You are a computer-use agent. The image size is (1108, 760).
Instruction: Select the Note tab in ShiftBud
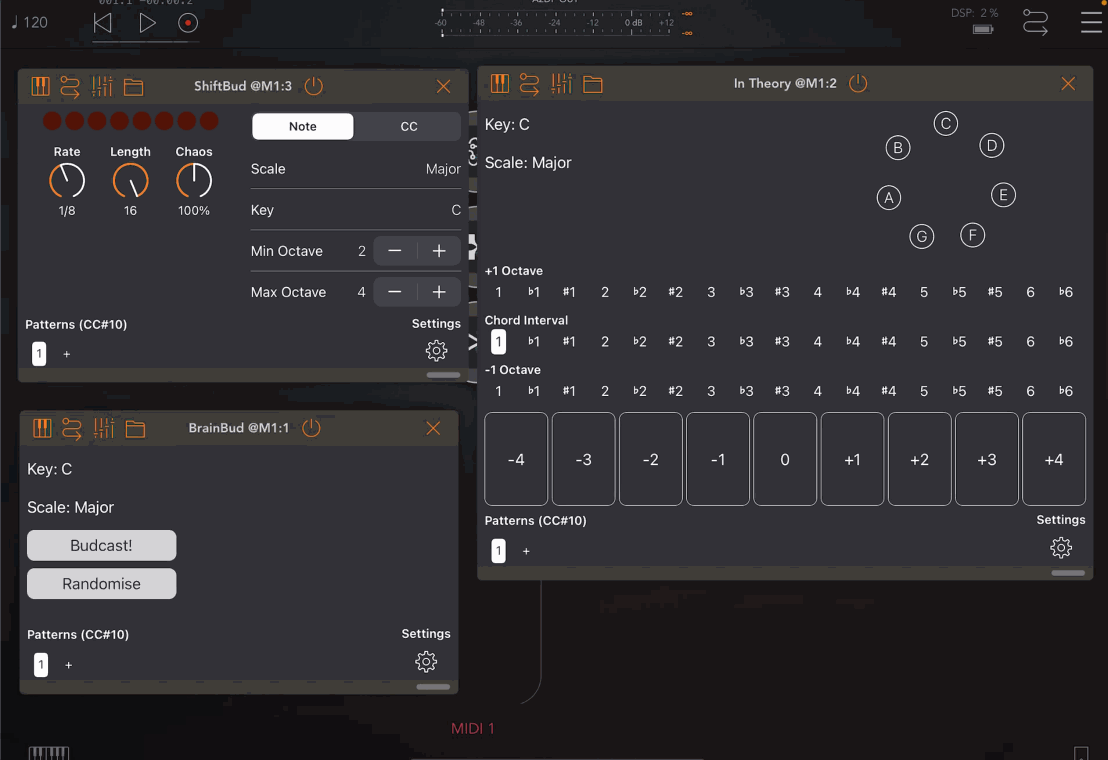(302, 126)
